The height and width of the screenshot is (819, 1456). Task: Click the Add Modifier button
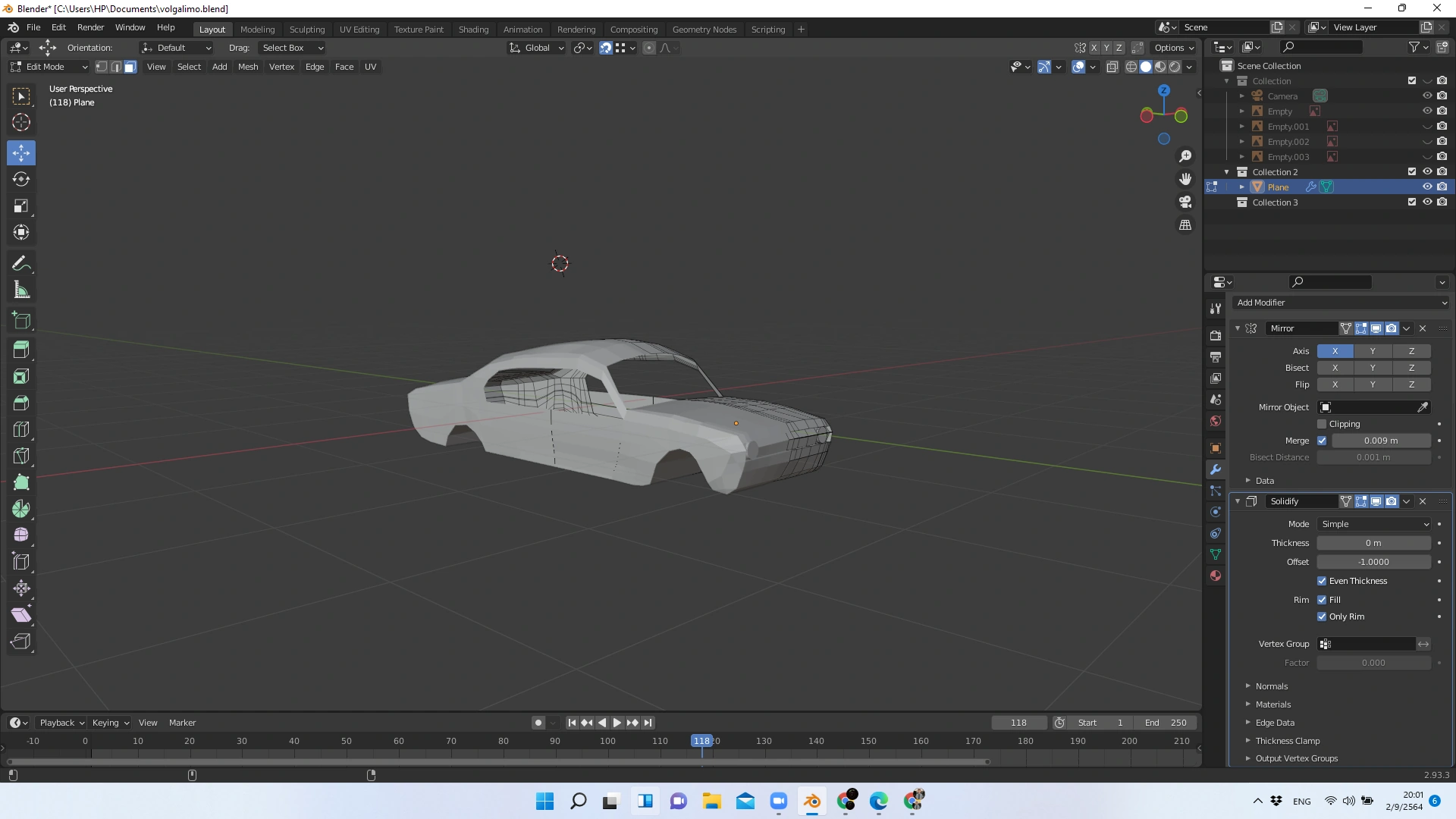[x=1339, y=303]
